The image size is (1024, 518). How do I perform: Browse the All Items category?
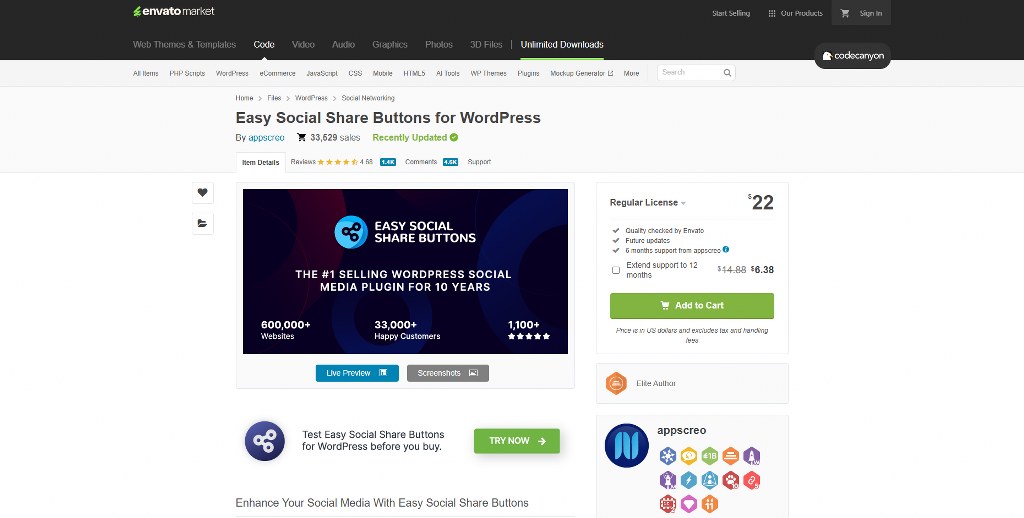click(x=146, y=73)
